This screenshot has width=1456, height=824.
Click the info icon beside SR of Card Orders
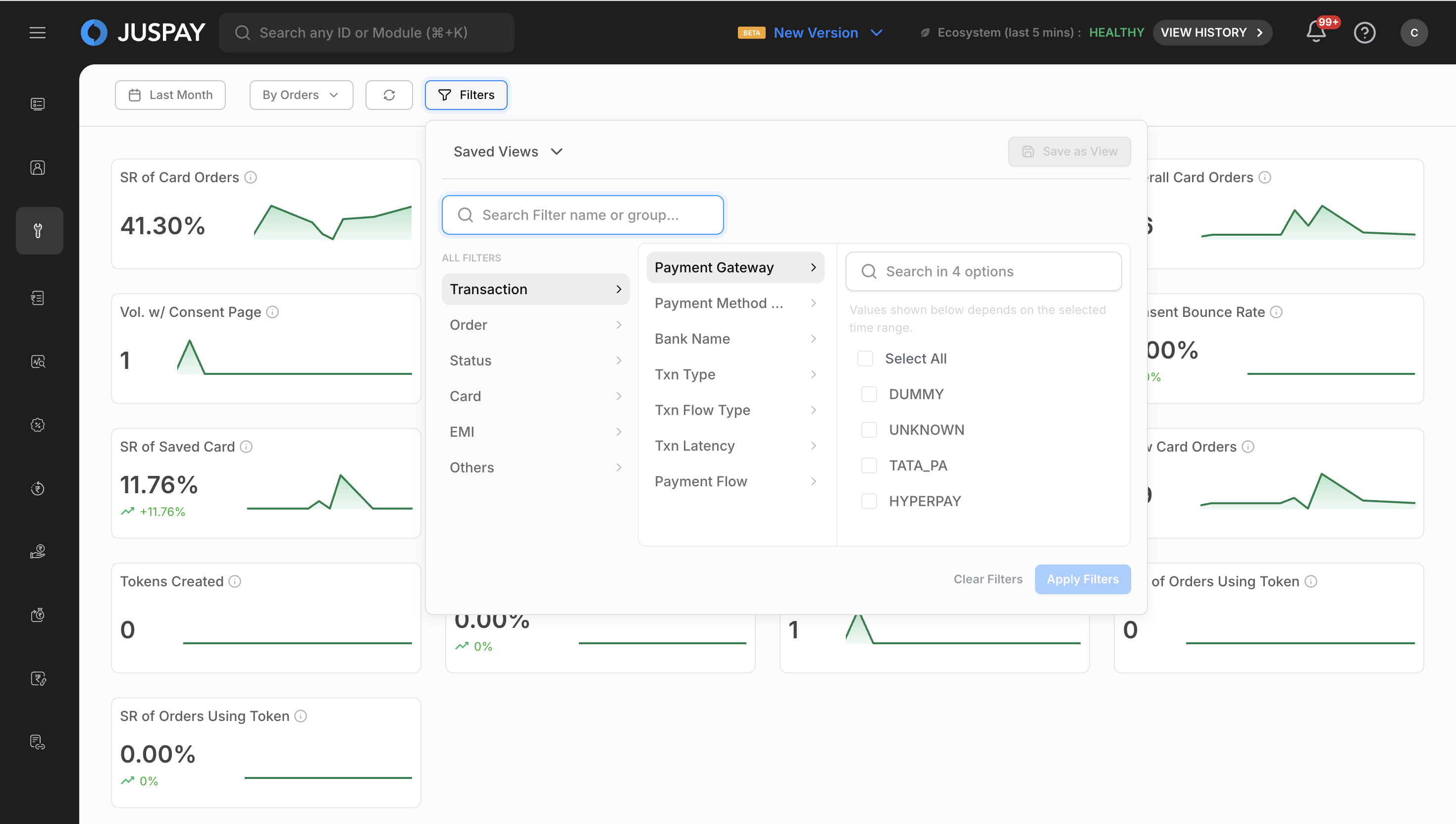251,178
